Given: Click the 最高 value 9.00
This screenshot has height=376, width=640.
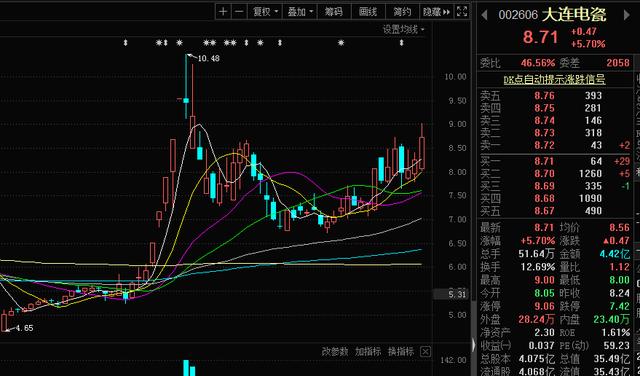Looking at the screenshot, I should pos(544,280).
